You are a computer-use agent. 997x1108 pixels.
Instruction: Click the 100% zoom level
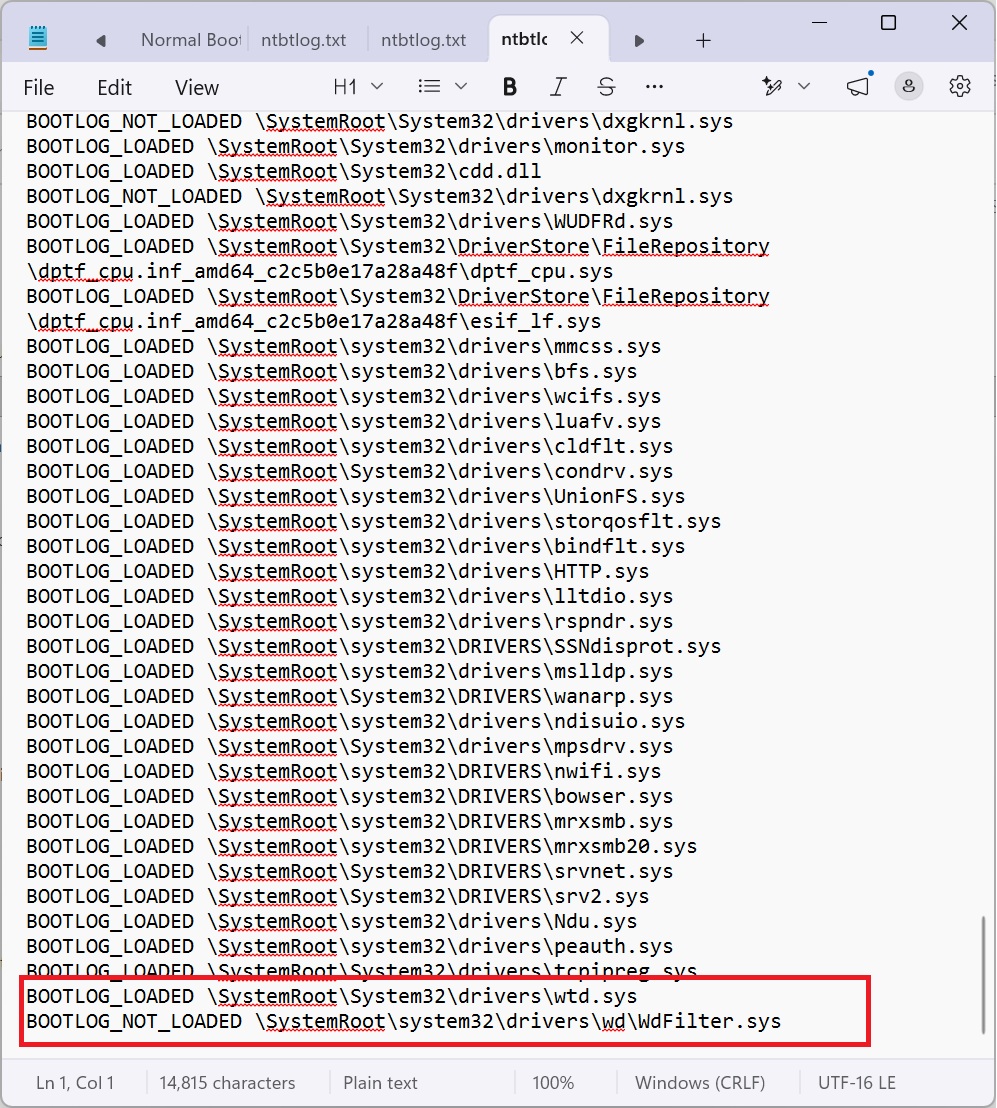pos(553,1083)
